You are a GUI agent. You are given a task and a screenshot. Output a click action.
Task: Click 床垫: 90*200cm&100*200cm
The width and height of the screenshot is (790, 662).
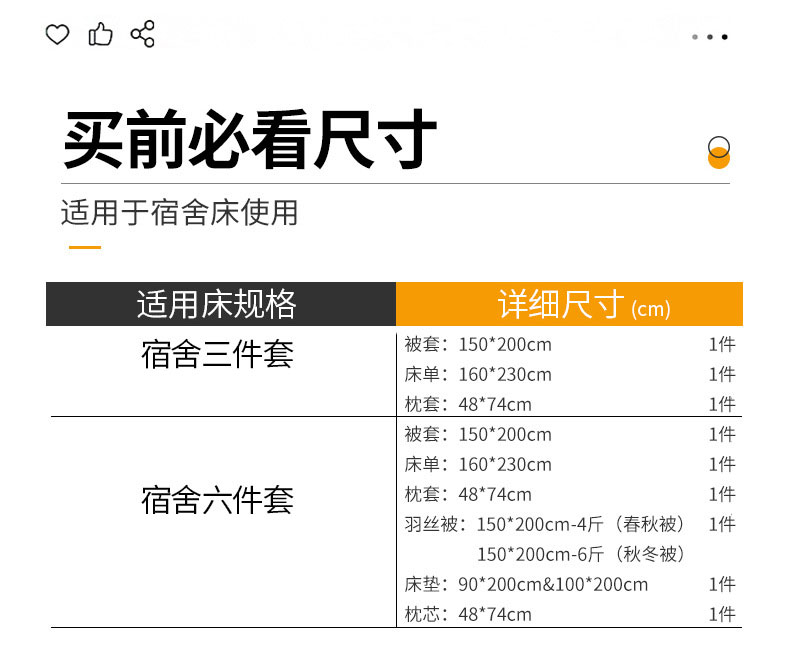point(526,584)
